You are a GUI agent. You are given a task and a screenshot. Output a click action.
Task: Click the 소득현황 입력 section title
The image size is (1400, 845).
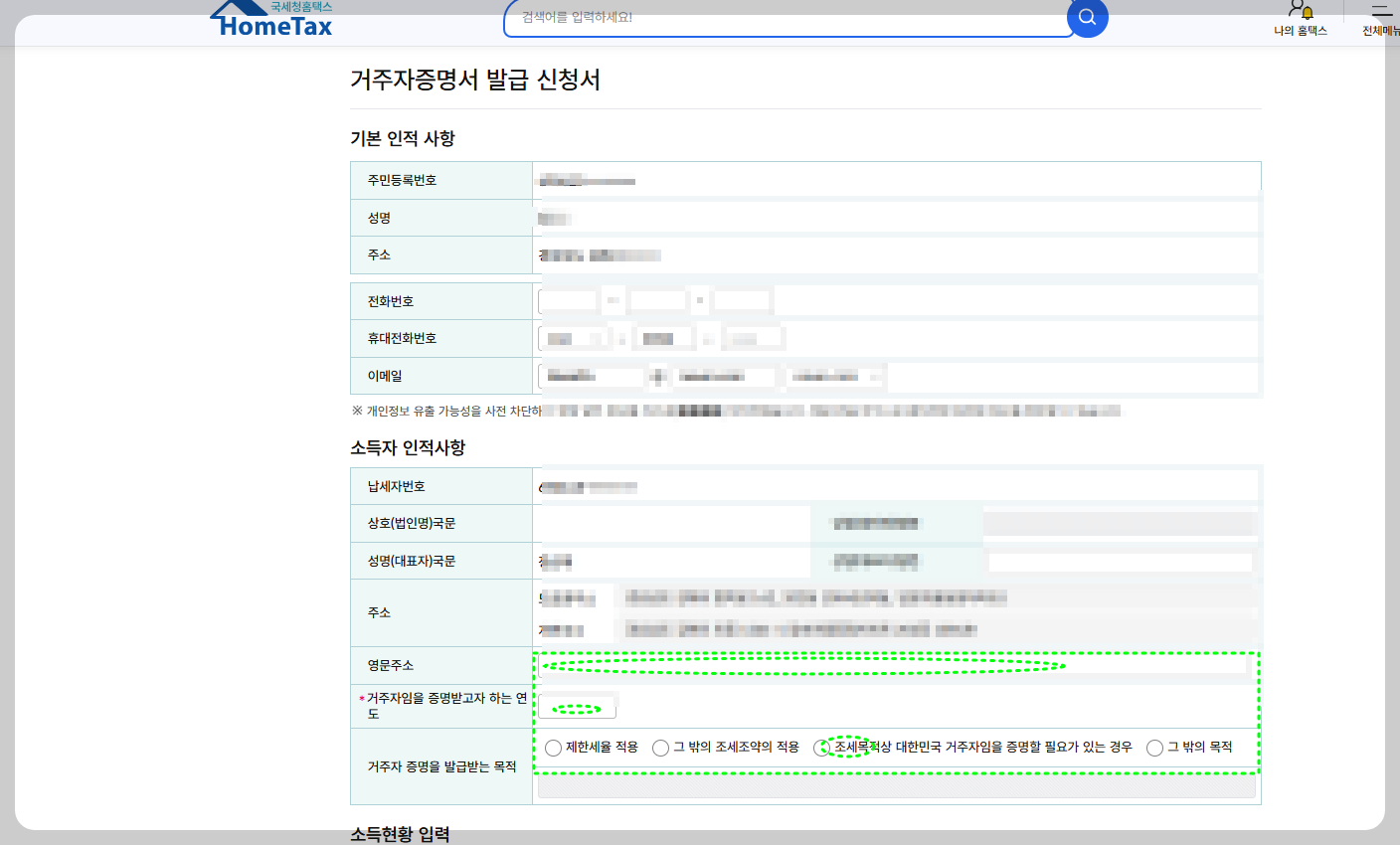pyautogui.click(x=400, y=834)
